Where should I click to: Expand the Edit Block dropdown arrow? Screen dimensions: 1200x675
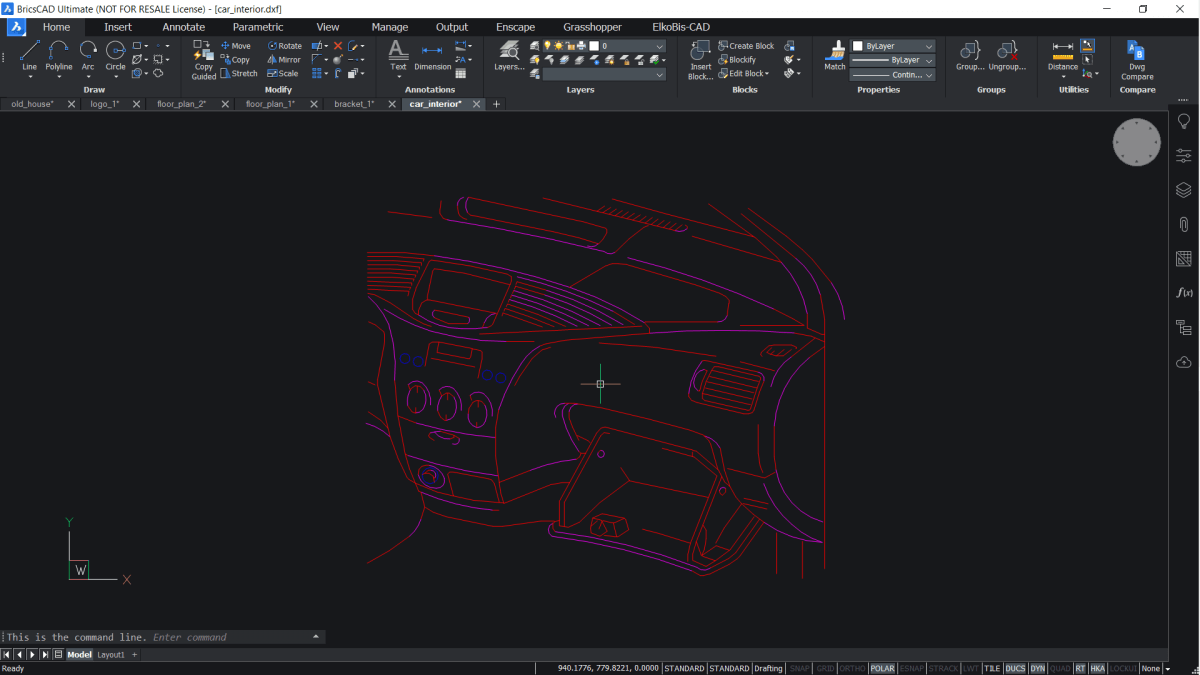point(767,74)
